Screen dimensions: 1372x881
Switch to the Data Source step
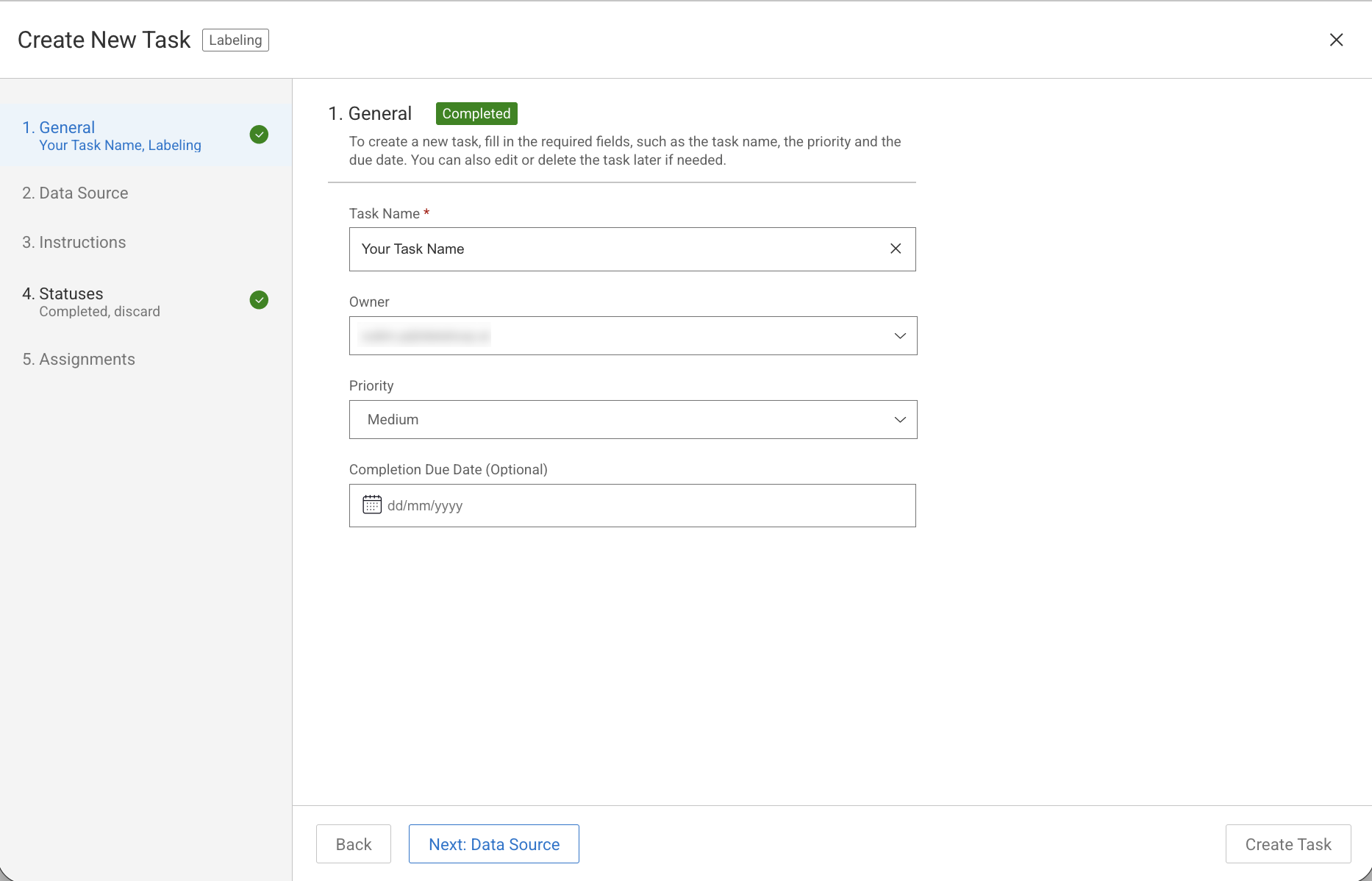146,193
